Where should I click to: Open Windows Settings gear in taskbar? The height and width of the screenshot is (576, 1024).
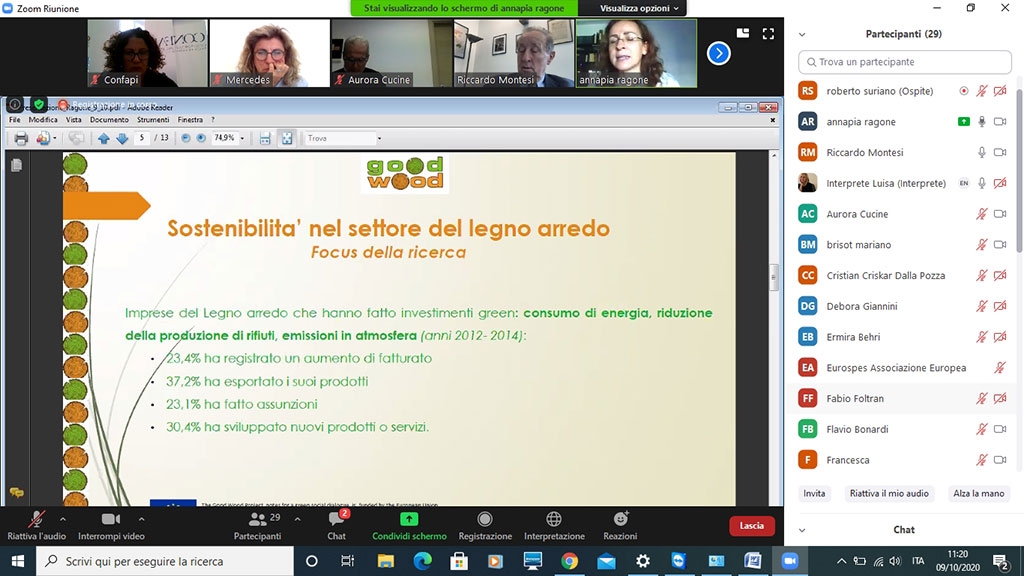coord(643,561)
